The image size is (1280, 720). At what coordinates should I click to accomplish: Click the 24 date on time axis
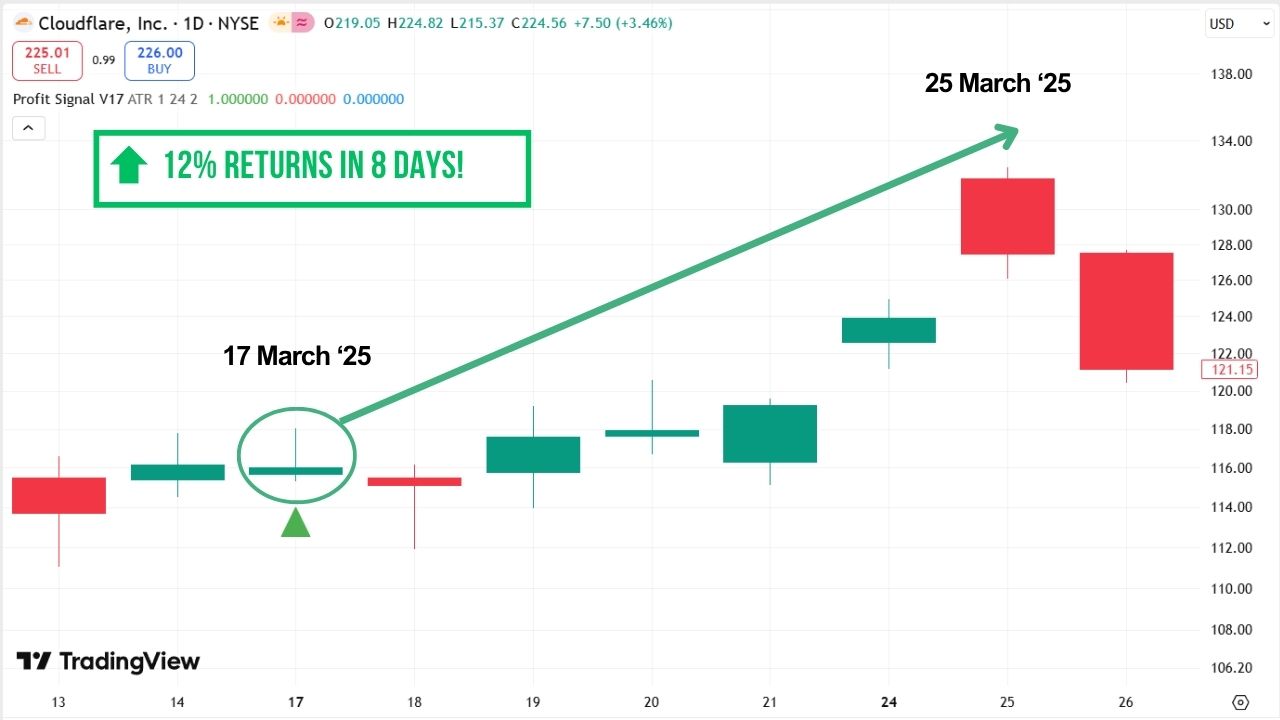click(889, 702)
